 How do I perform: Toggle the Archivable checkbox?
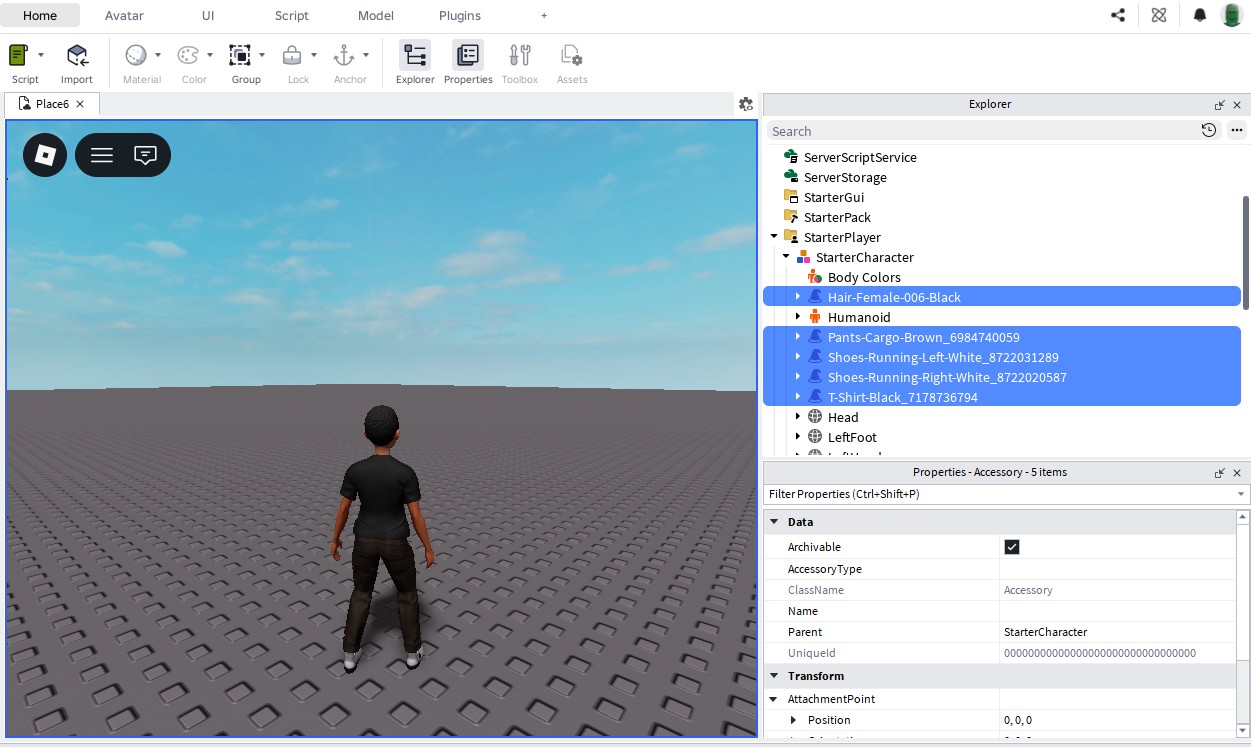pyautogui.click(x=1012, y=547)
